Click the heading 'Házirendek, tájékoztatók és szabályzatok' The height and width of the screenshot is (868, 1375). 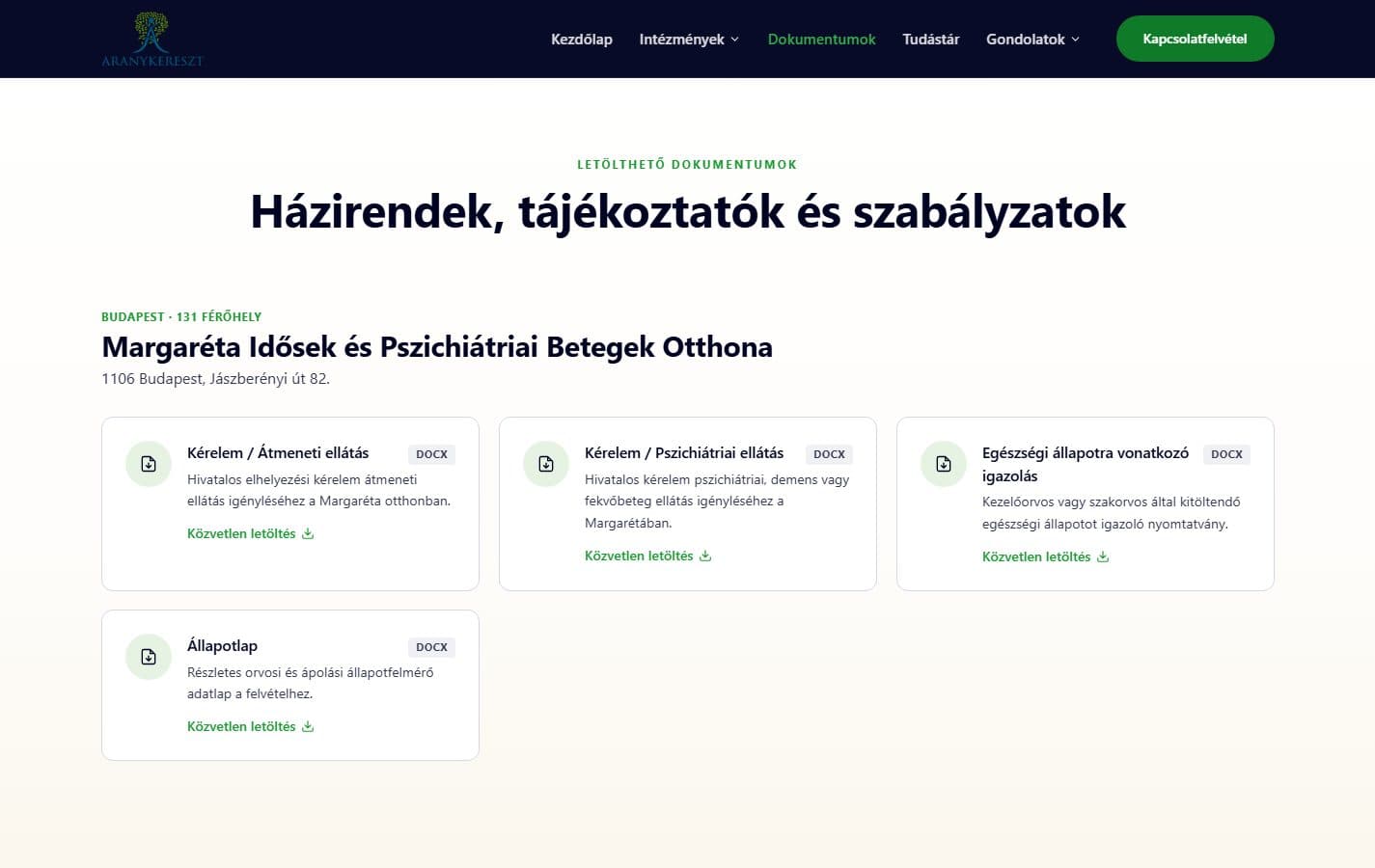688,211
